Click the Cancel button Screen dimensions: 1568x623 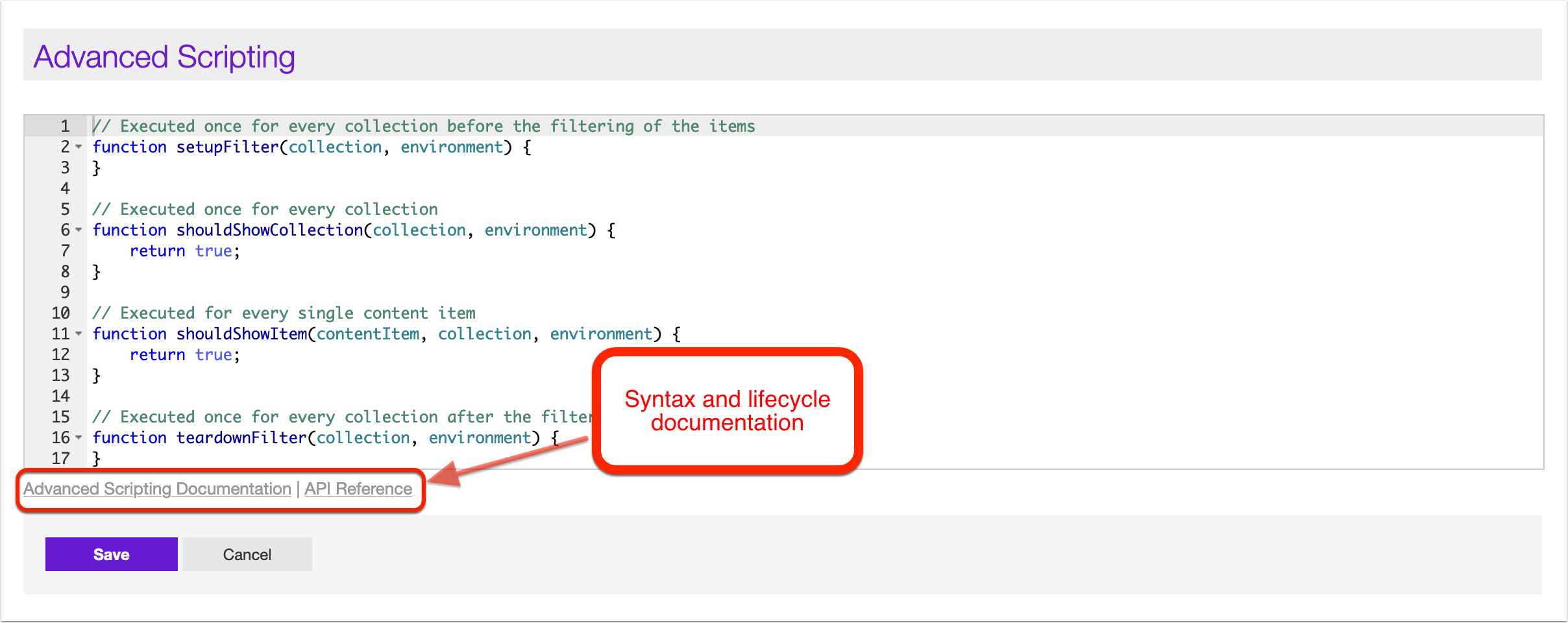(247, 554)
